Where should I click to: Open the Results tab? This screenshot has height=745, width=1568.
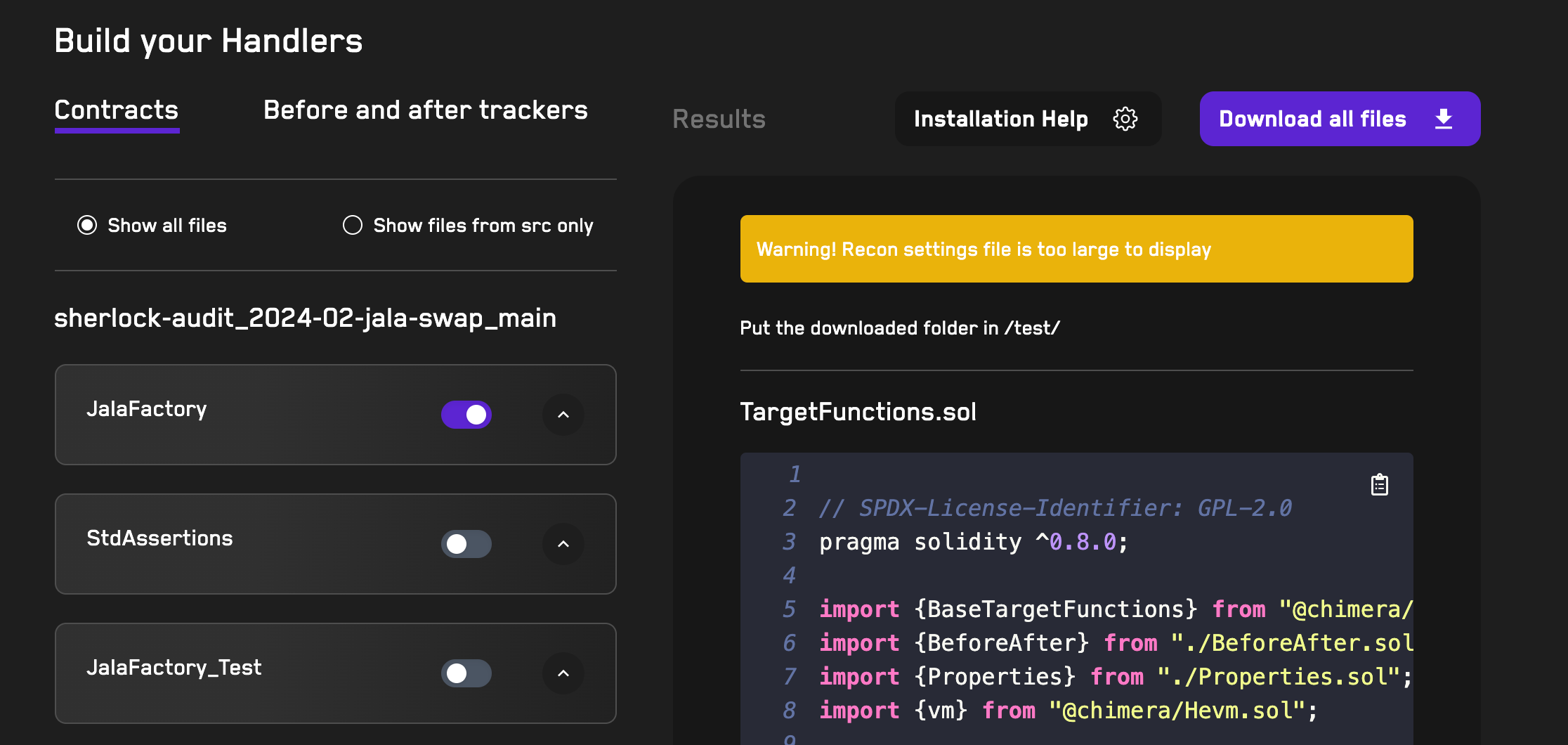[719, 119]
